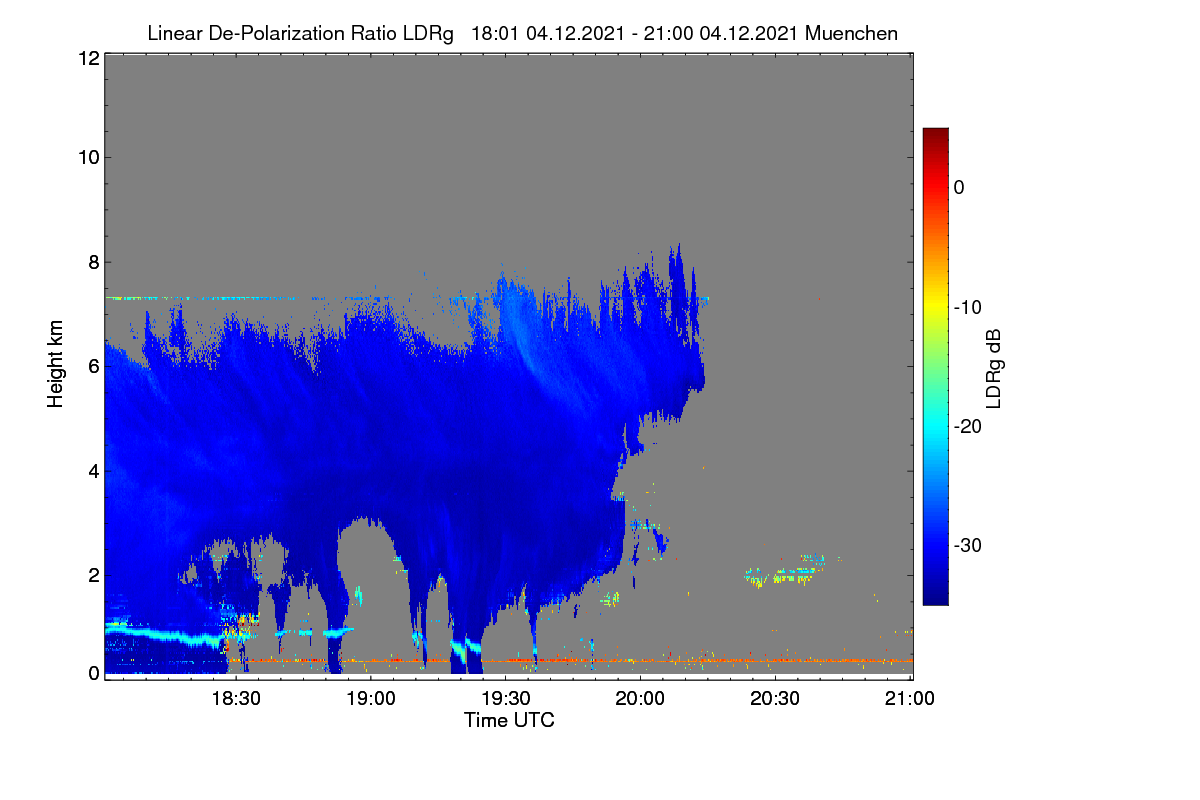
Task: Click the height axis label '2'
Action: pos(94,574)
